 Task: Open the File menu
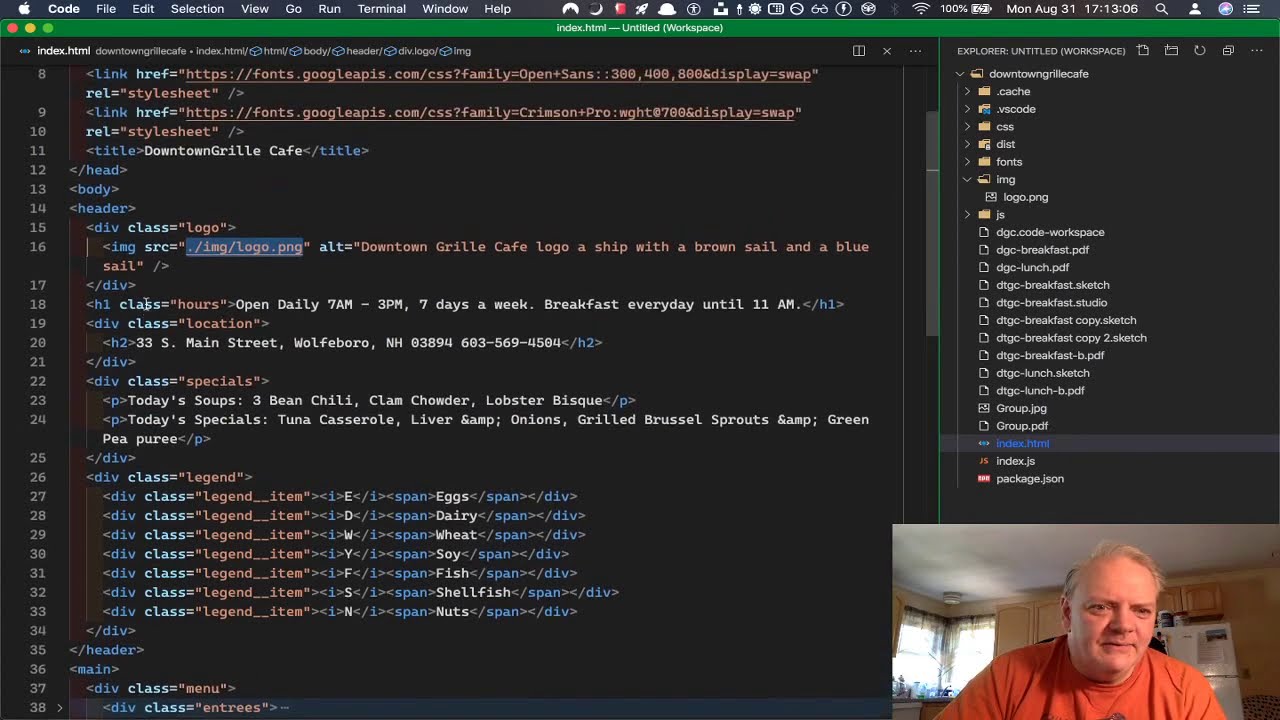106,9
